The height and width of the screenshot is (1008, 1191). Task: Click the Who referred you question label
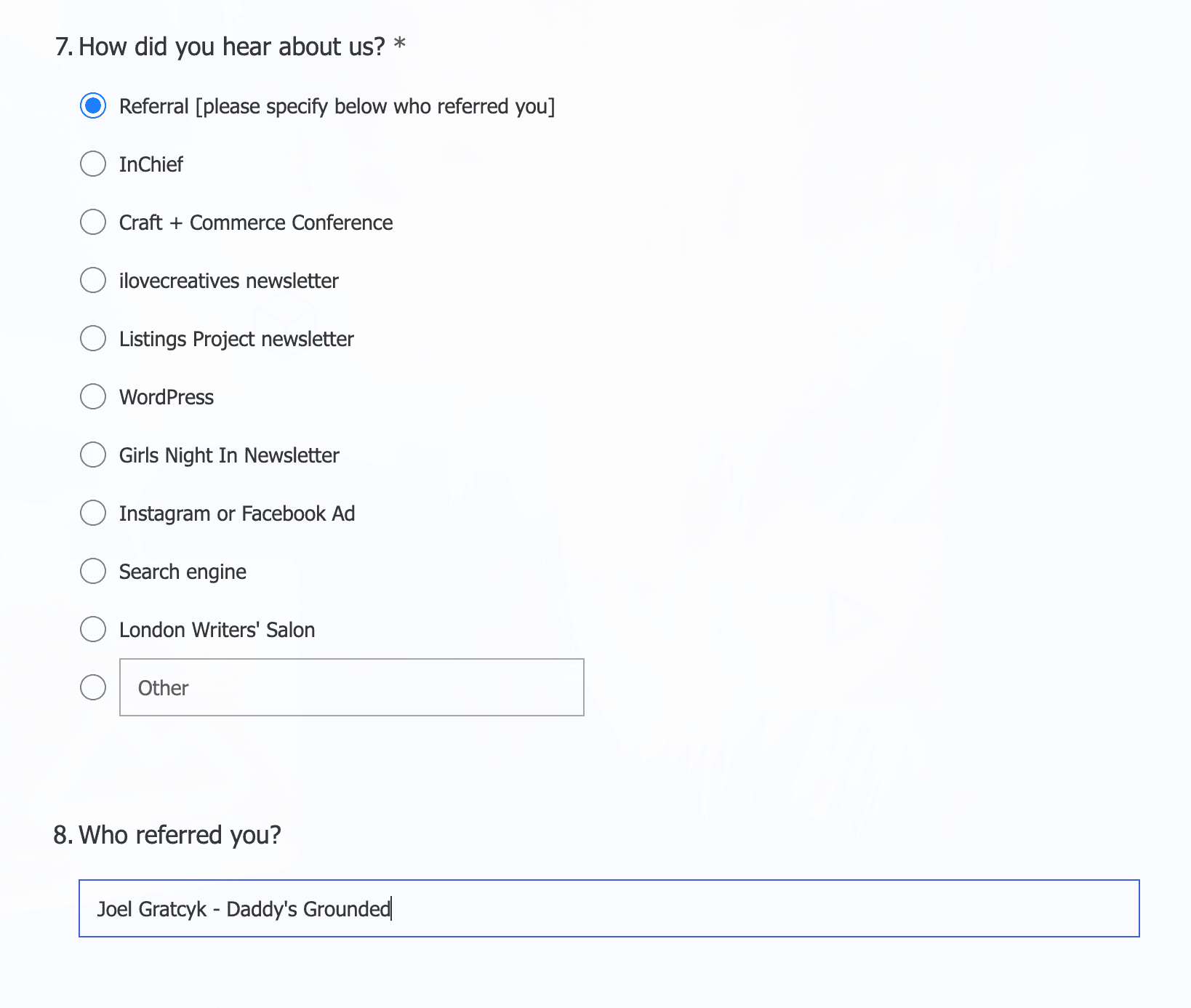click(x=180, y=836)
